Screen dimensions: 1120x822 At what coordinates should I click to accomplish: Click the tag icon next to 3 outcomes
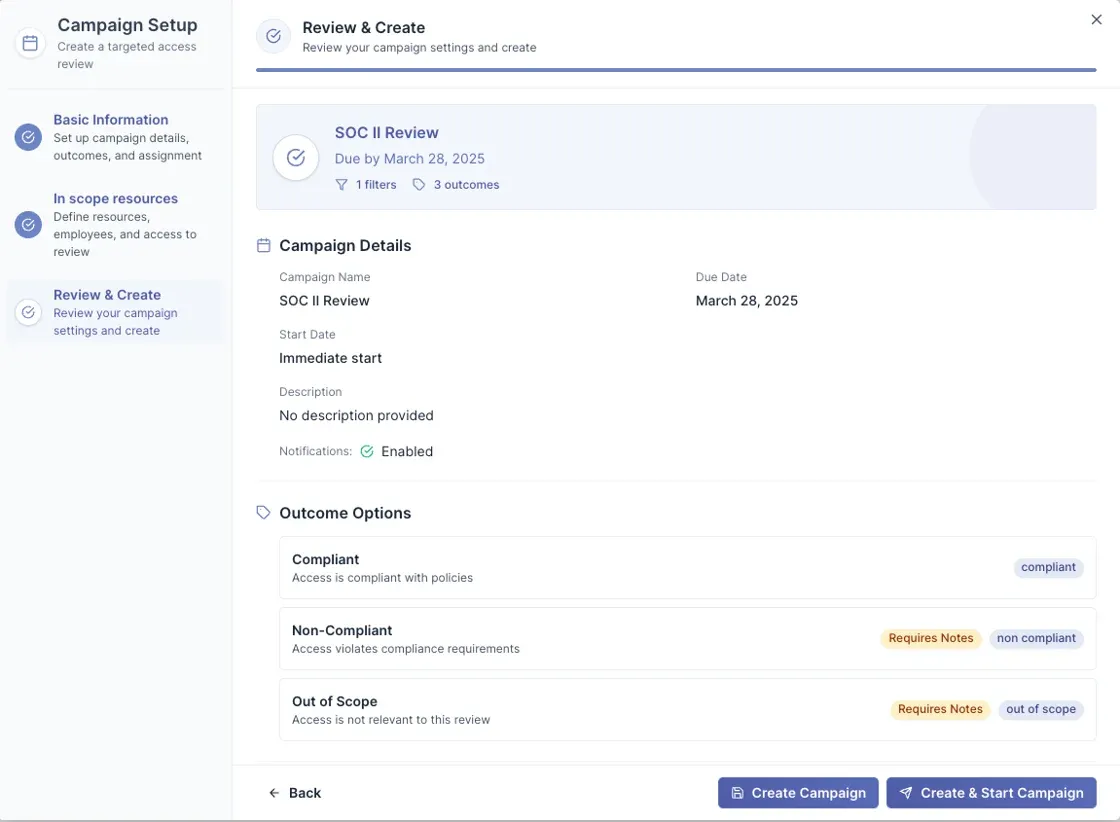(x=419, y=185)
